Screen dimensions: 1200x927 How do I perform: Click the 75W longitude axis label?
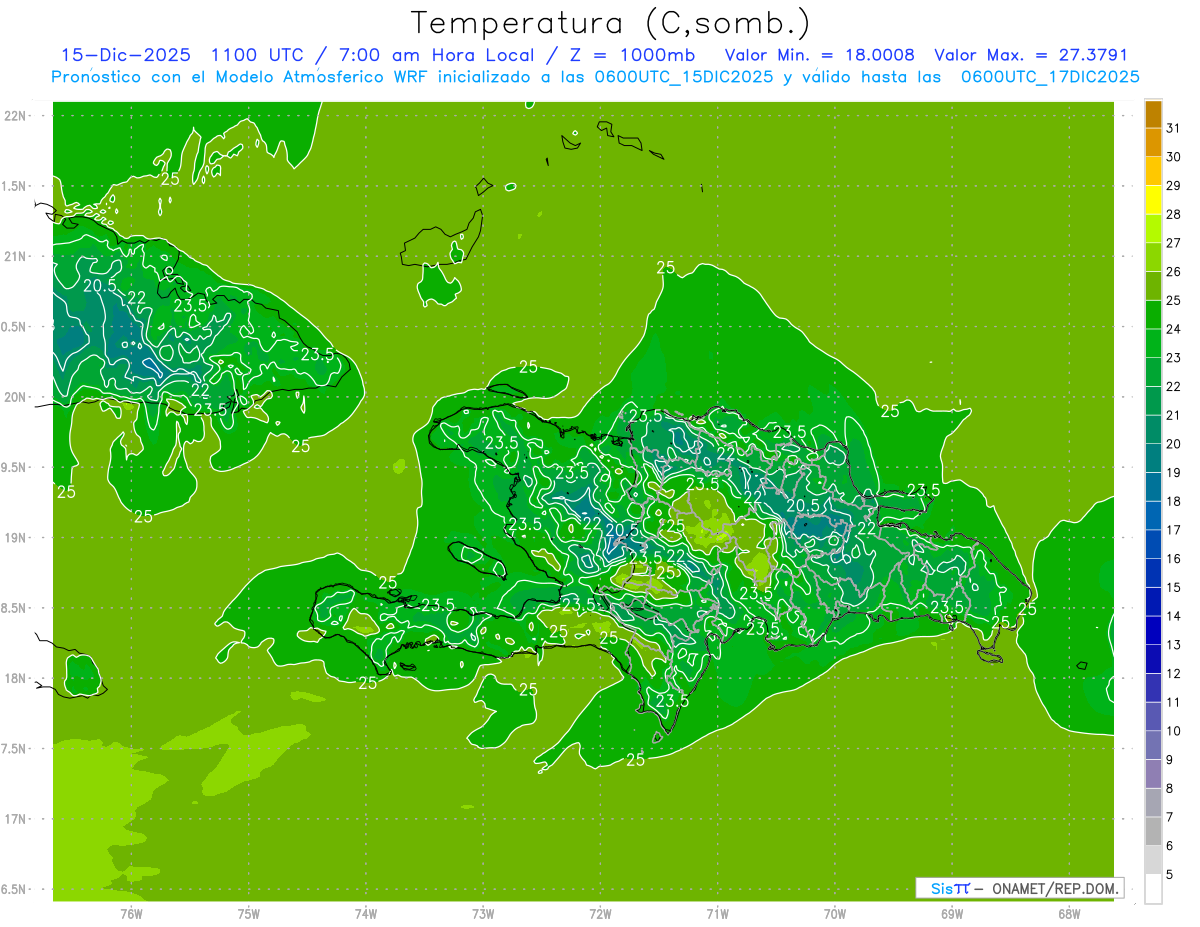249,913
